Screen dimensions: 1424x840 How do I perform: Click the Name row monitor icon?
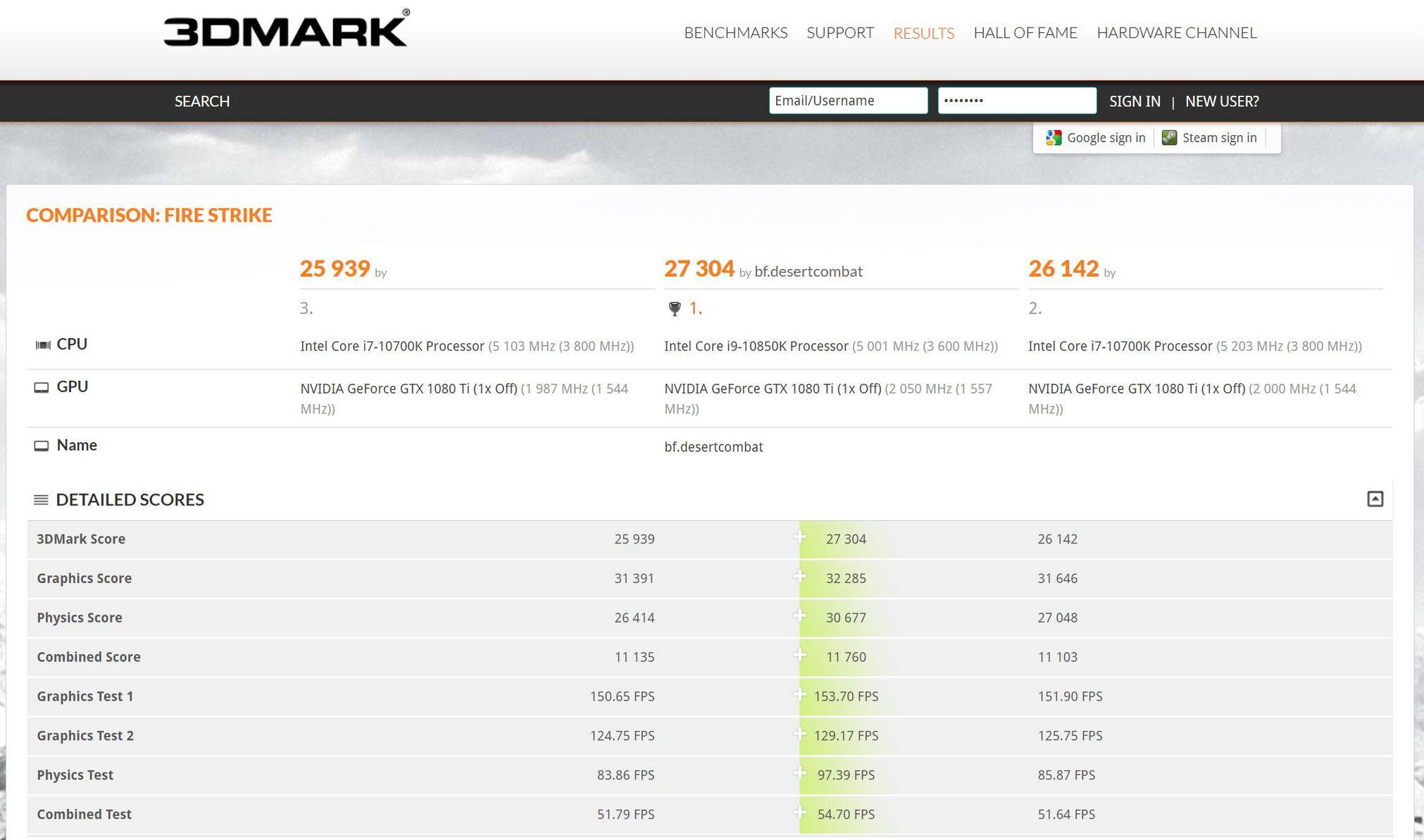42,446
